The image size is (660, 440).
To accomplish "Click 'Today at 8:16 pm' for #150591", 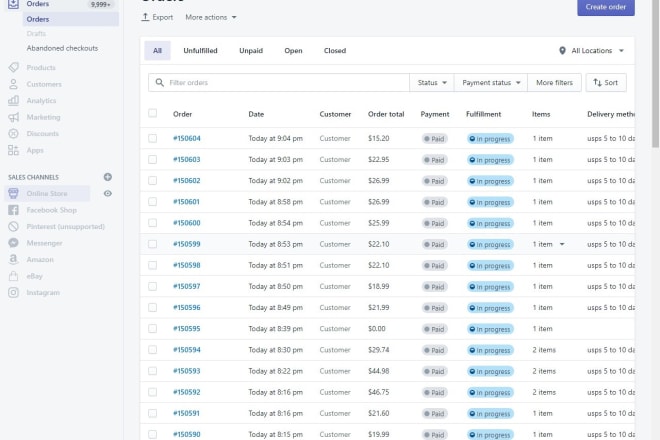I will click(x=275, y=413).
